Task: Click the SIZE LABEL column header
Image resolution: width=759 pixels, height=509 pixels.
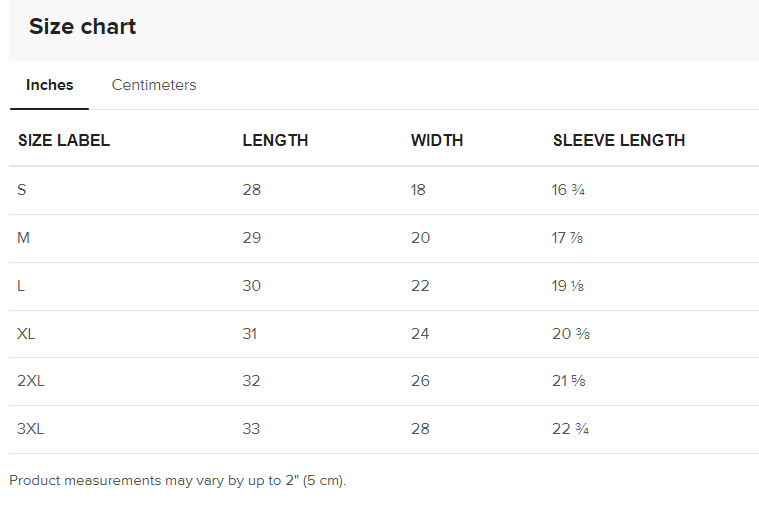Action: (x=64, y=141)
